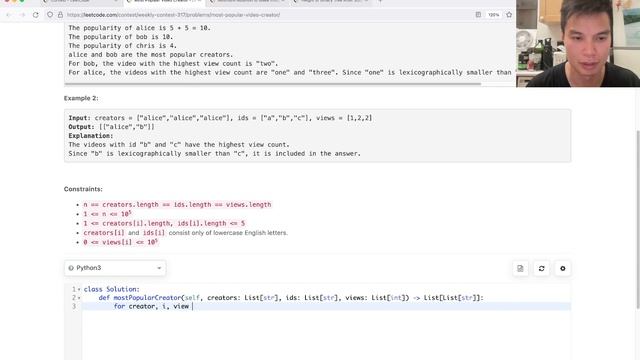Viewport: 640px width, 360px height.
Task: Click 'For alice, the videos with' line
Action: pyautogui.click(x=290, y=73)
